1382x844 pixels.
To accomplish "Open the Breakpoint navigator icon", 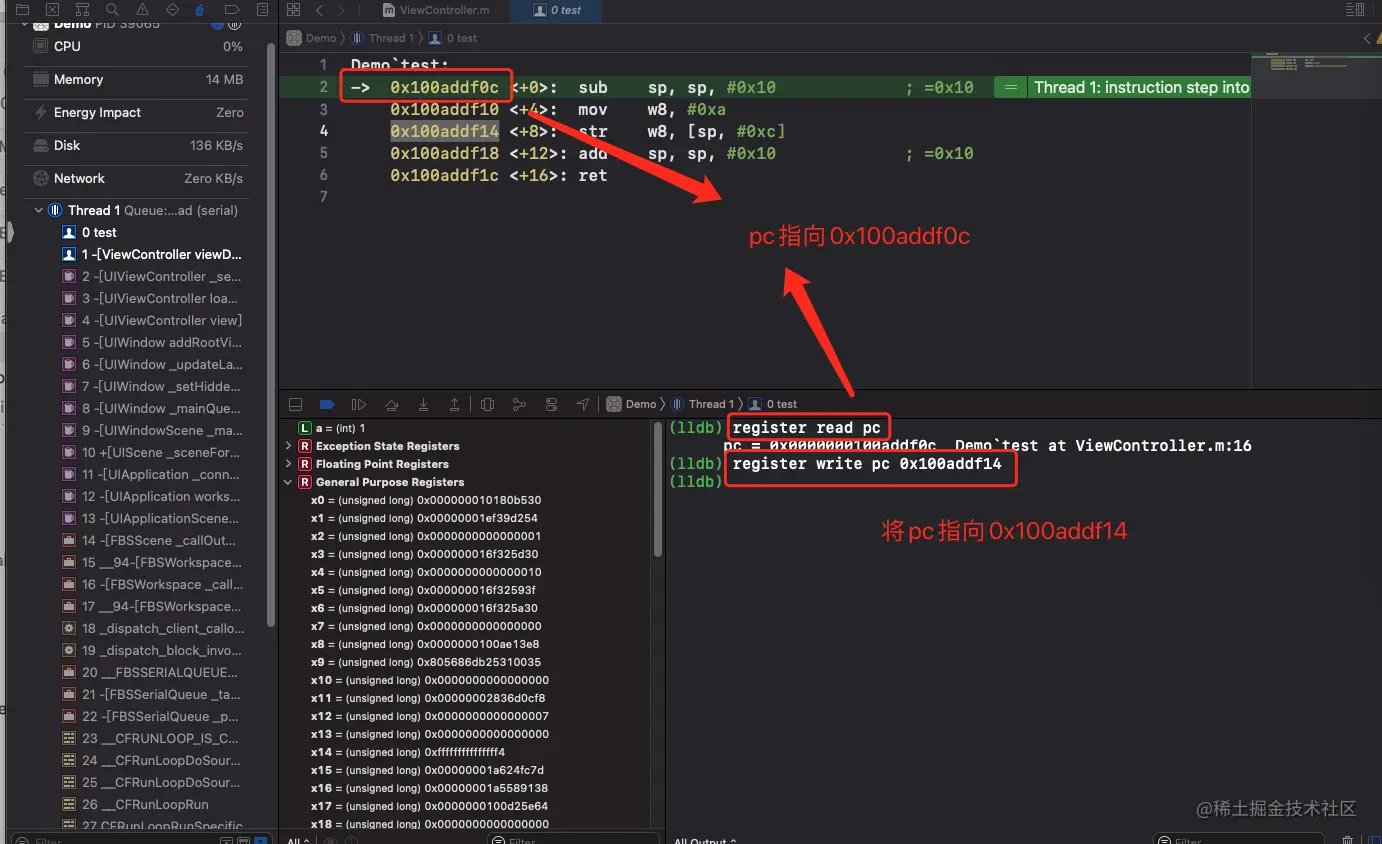I will click(x=232, y=9).
